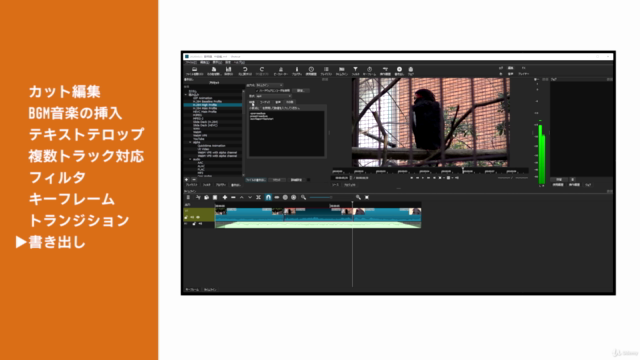Copy the clip using the timeline Copy icon
The image size is (640, 360).
(207, 198)
